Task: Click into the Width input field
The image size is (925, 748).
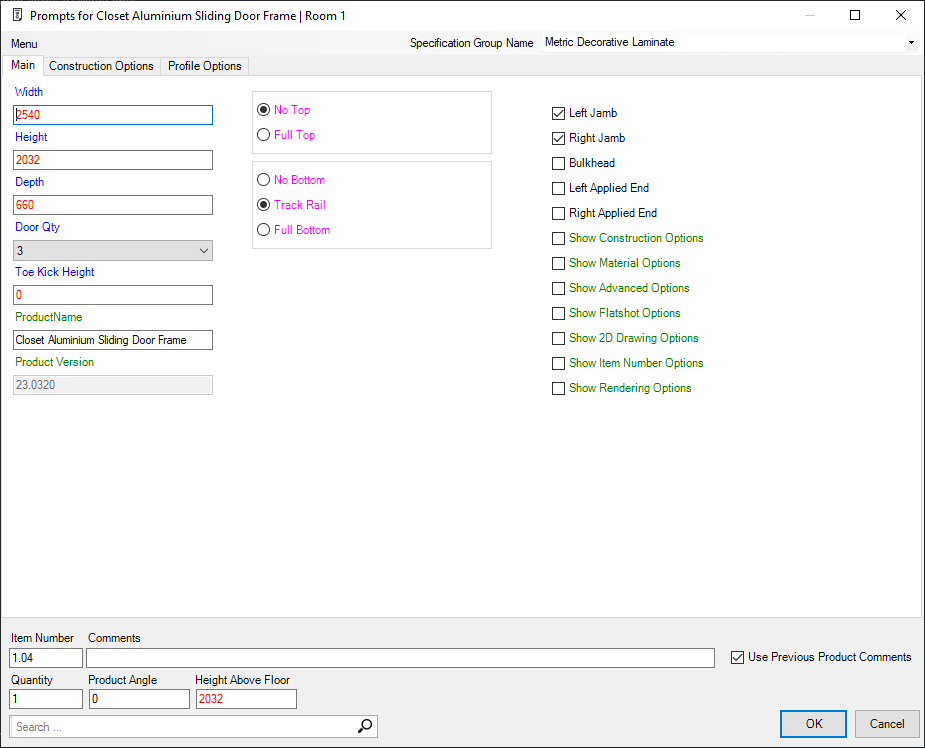Action: (x=113, y=115)
